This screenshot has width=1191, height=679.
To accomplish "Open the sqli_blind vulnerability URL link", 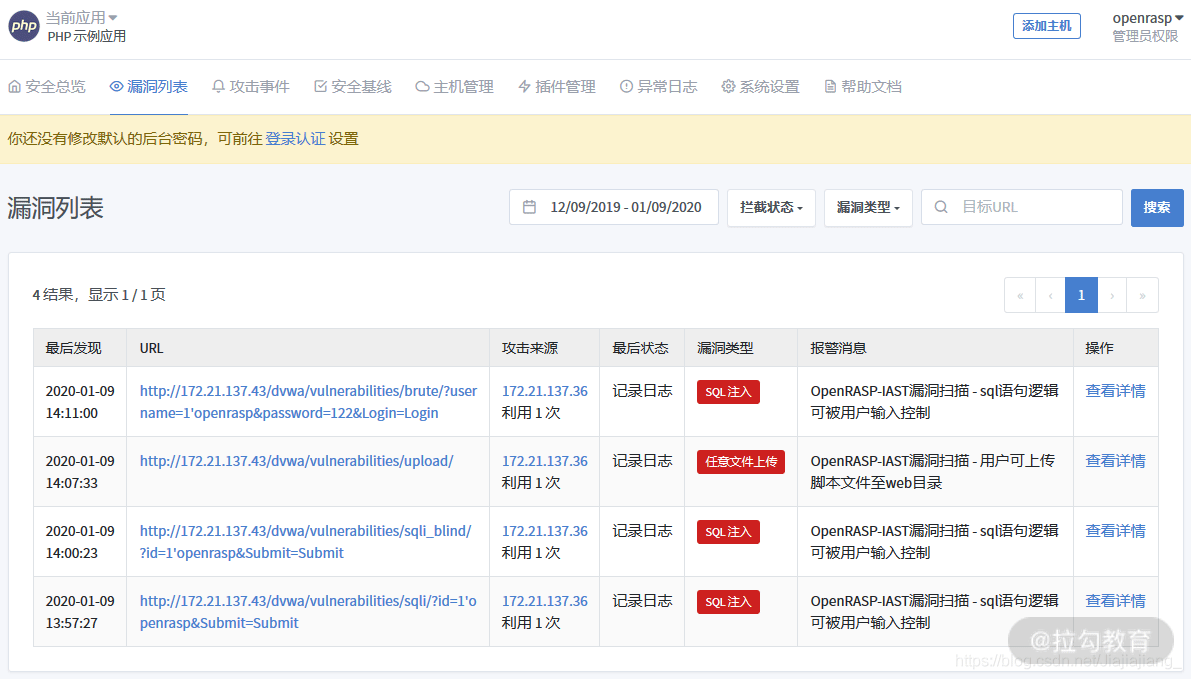I will coord(305,542).
